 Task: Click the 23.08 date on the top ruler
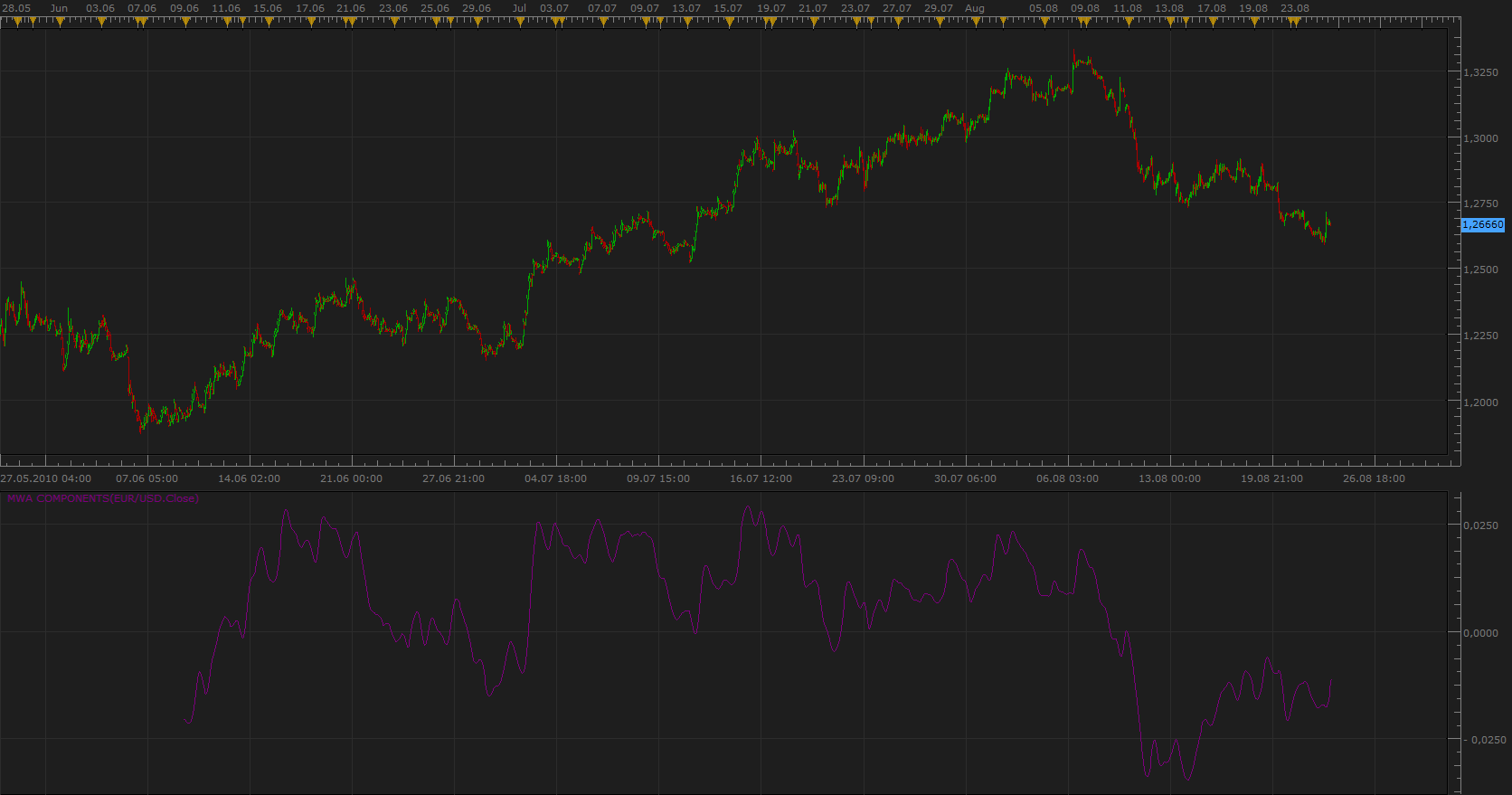[1295, 8]
